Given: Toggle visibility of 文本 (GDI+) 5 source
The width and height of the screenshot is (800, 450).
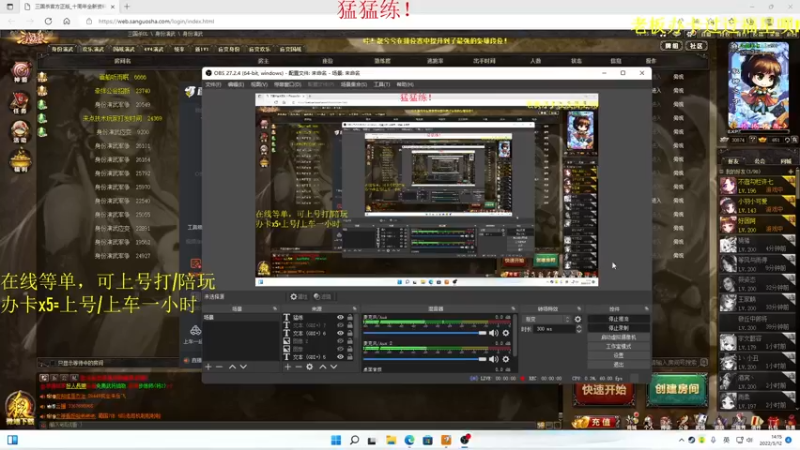Looking at the screenshot, I should [340, 357].
